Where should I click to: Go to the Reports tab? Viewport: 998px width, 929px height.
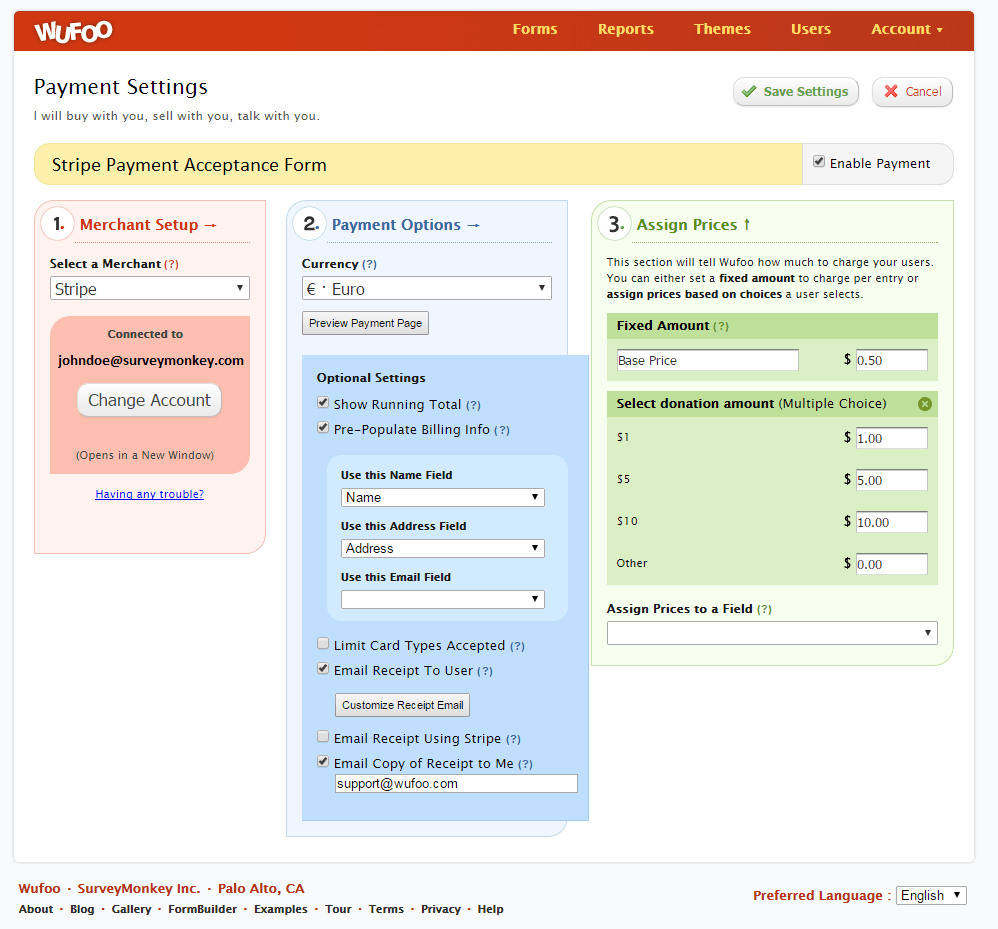pos(626,29)
